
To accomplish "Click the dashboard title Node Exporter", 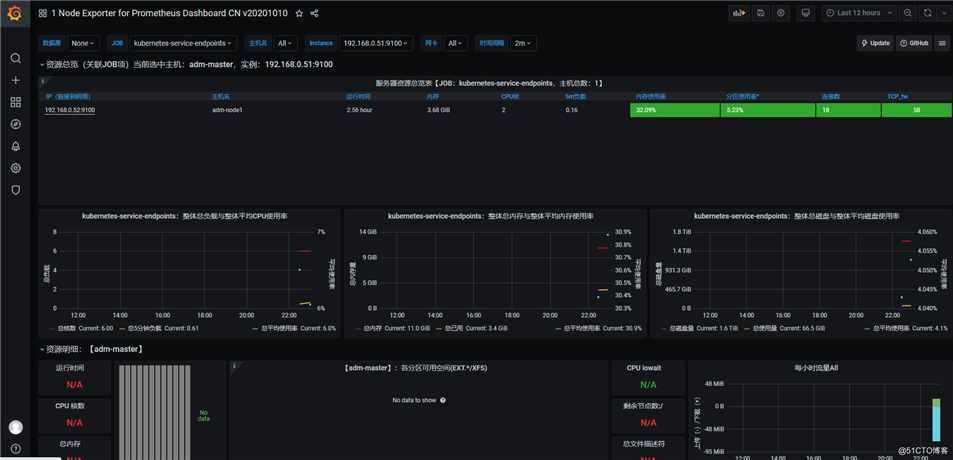I will click(171, 13).
